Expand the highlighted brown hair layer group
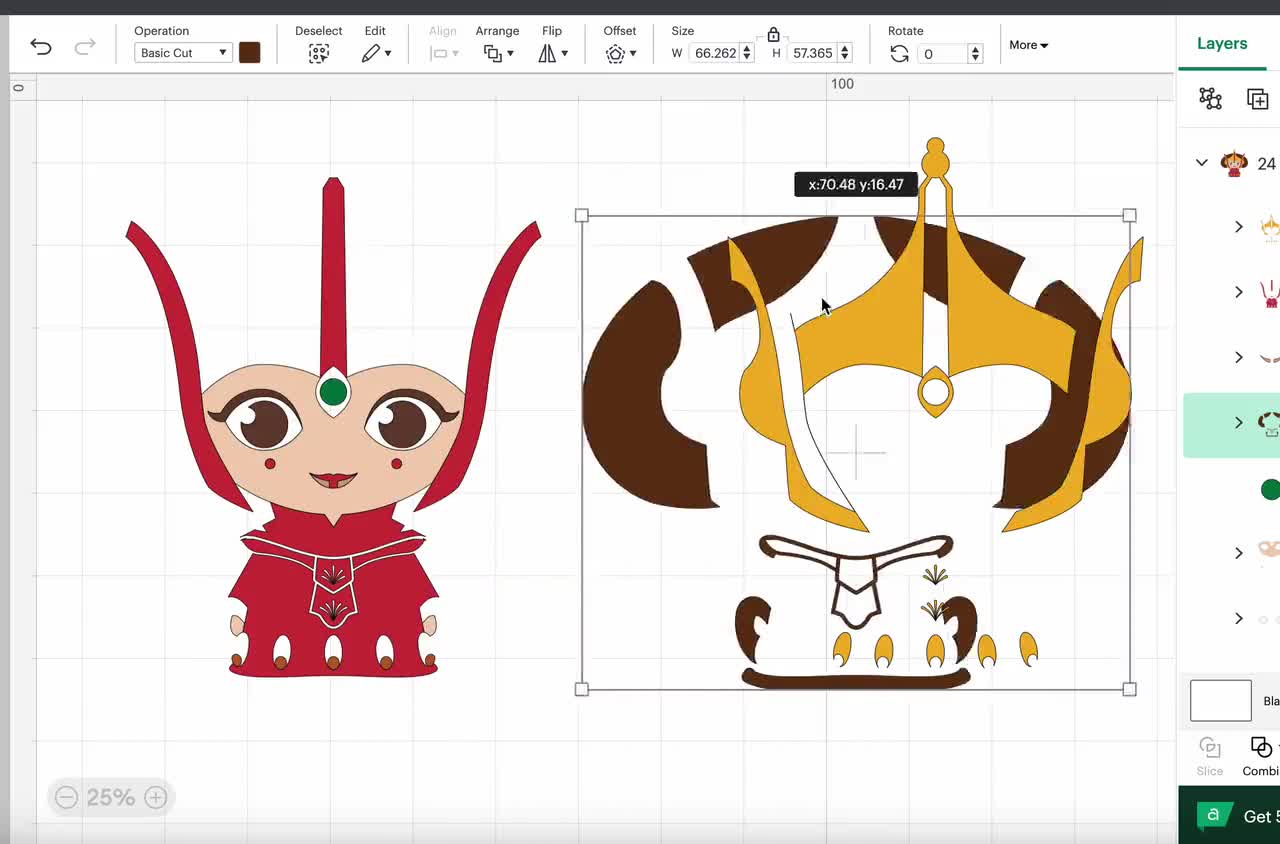 point(1239,423)
